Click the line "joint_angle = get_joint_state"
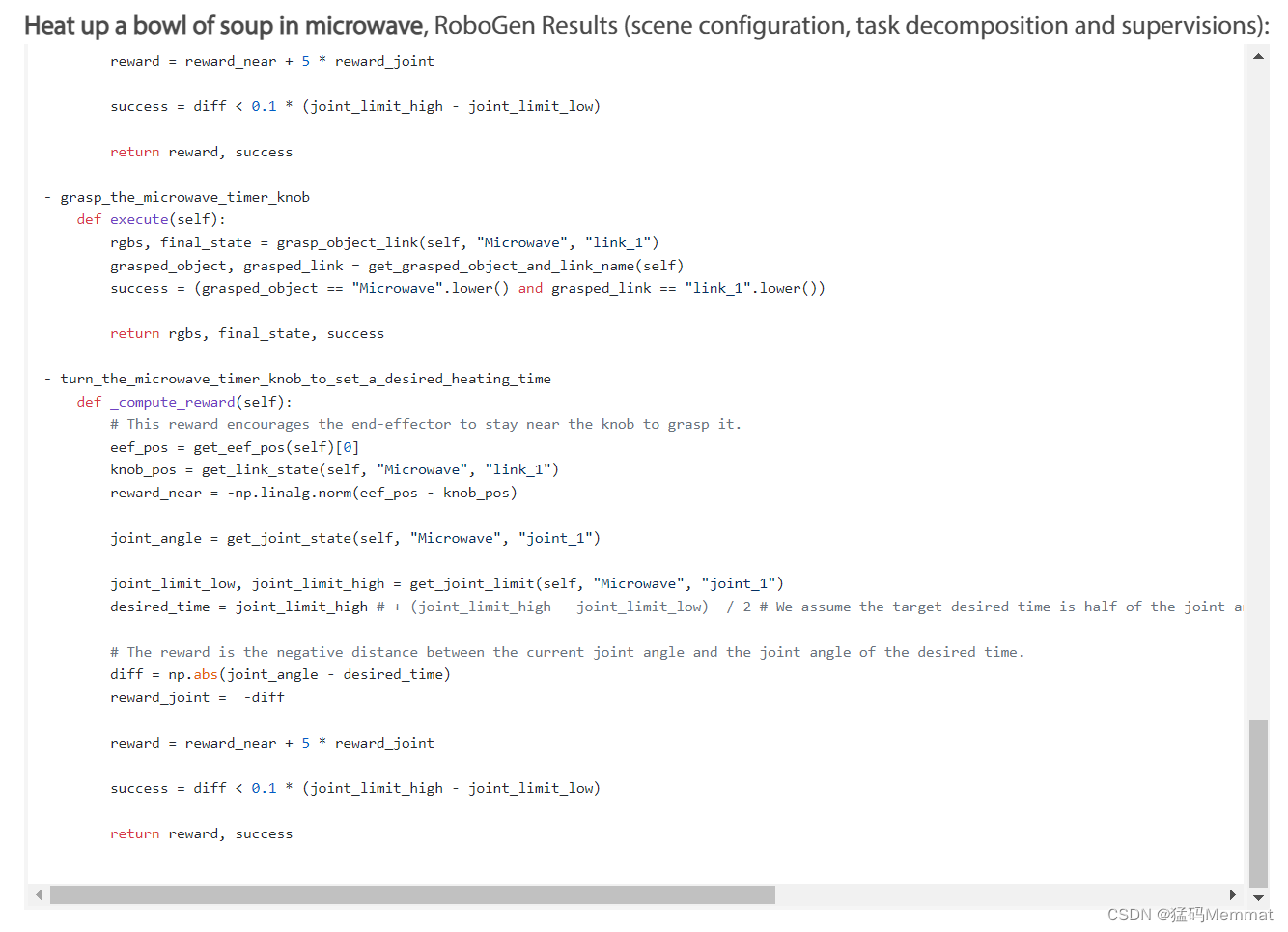 pos(355,538)
